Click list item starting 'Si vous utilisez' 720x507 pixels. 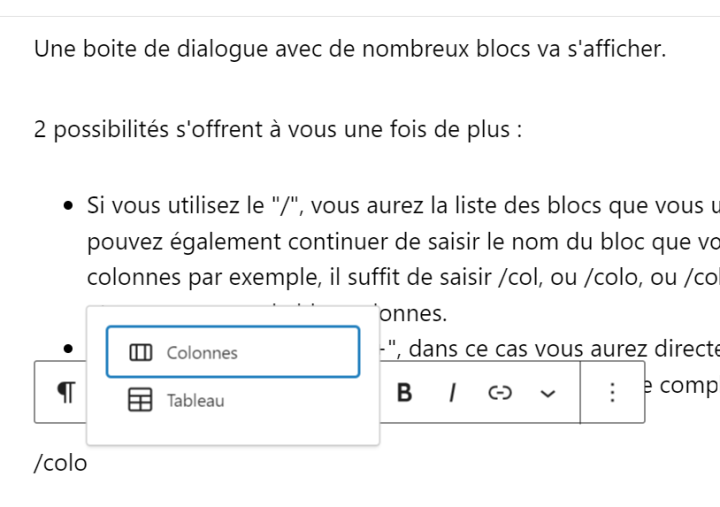pyautogui.click(x=403, y=205)
